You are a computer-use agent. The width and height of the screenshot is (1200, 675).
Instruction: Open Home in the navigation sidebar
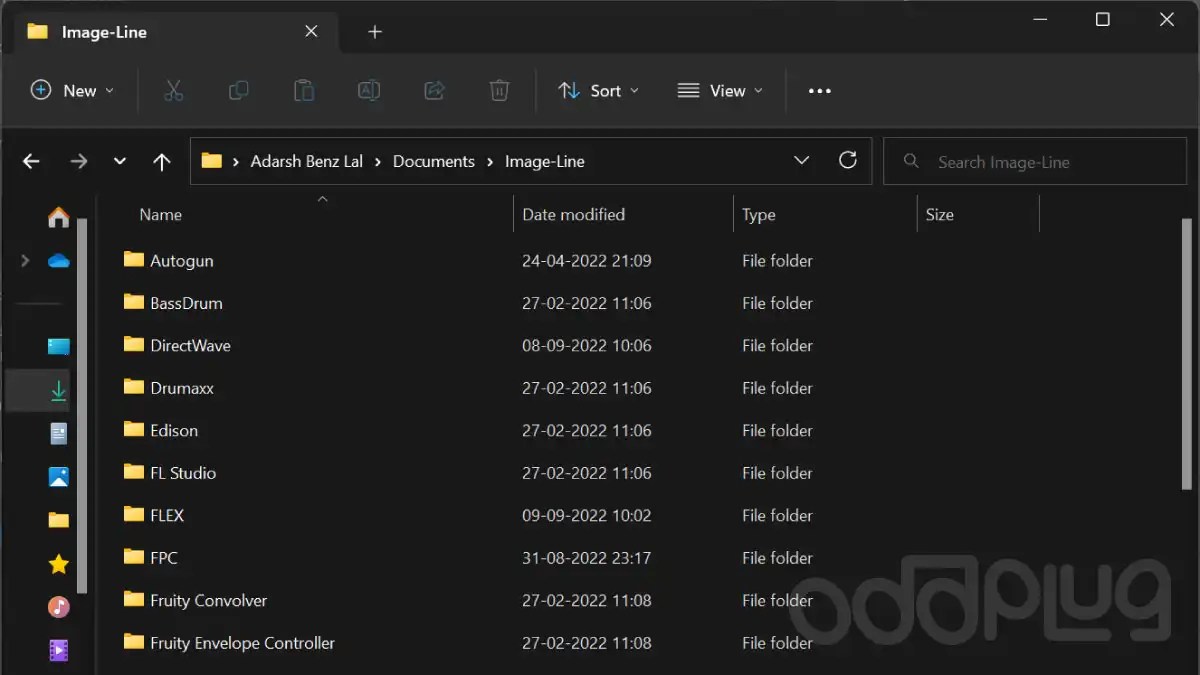coord(59,217)
